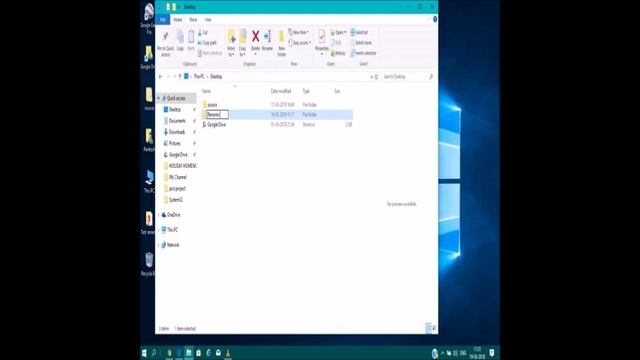Click the Properties checkmark icon
Screen dimensions: 640x360
322,37
